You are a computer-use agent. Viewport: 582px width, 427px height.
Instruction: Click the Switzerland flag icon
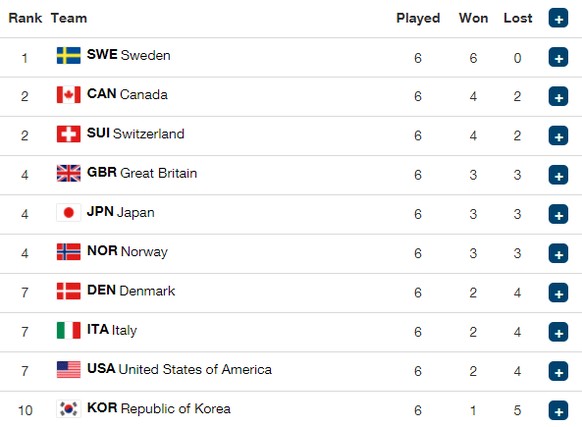(69, 134)
